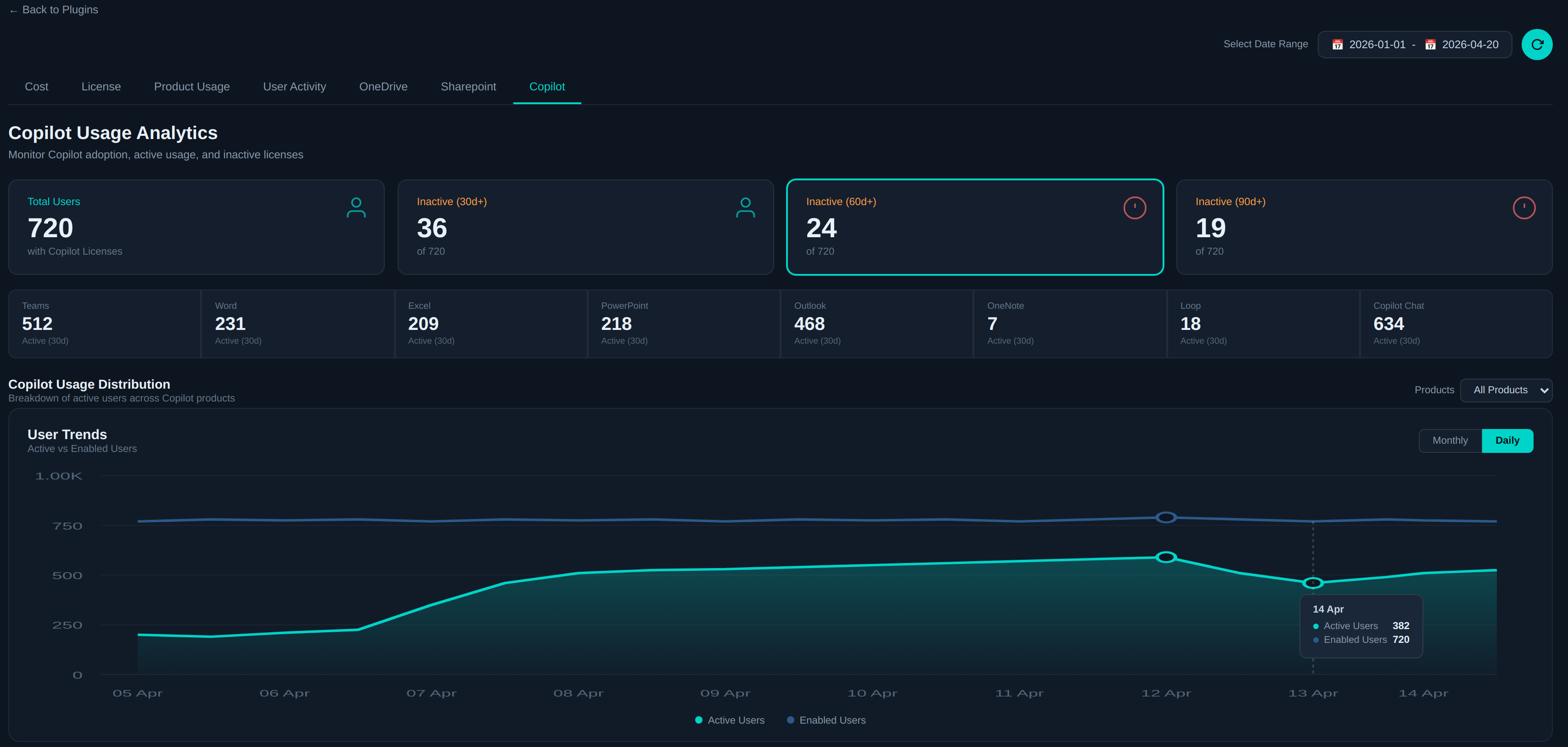
Task: Click the 05 Apr axis label
Action: (138, 693)
